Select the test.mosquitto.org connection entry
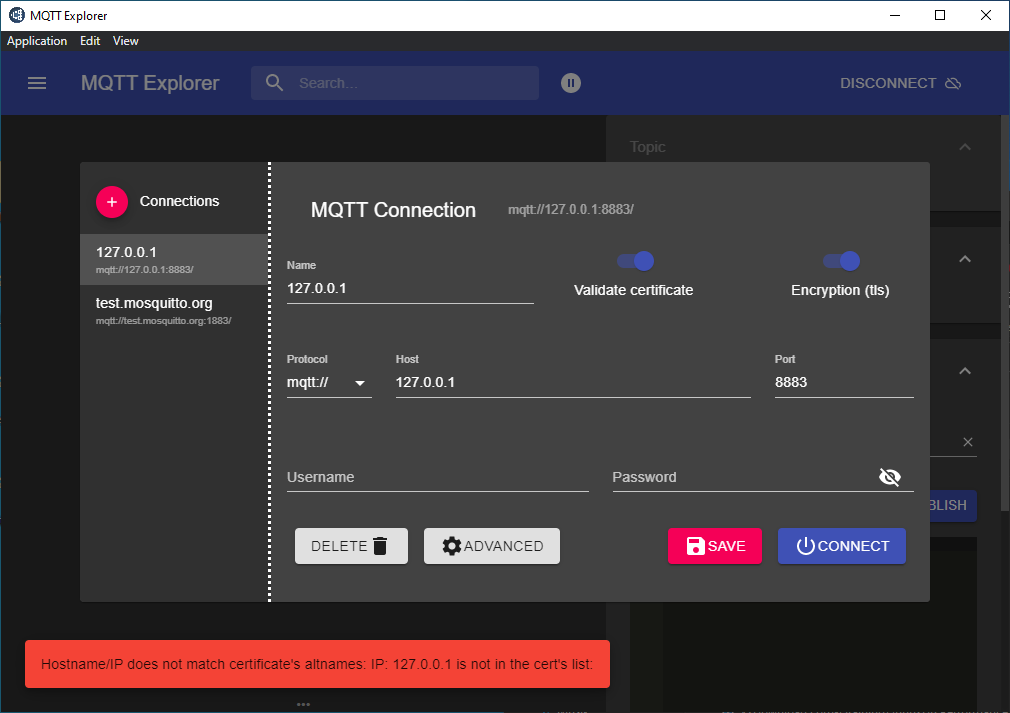The height and width of the screenshot is (713, 1010). [x=174, y=310]
